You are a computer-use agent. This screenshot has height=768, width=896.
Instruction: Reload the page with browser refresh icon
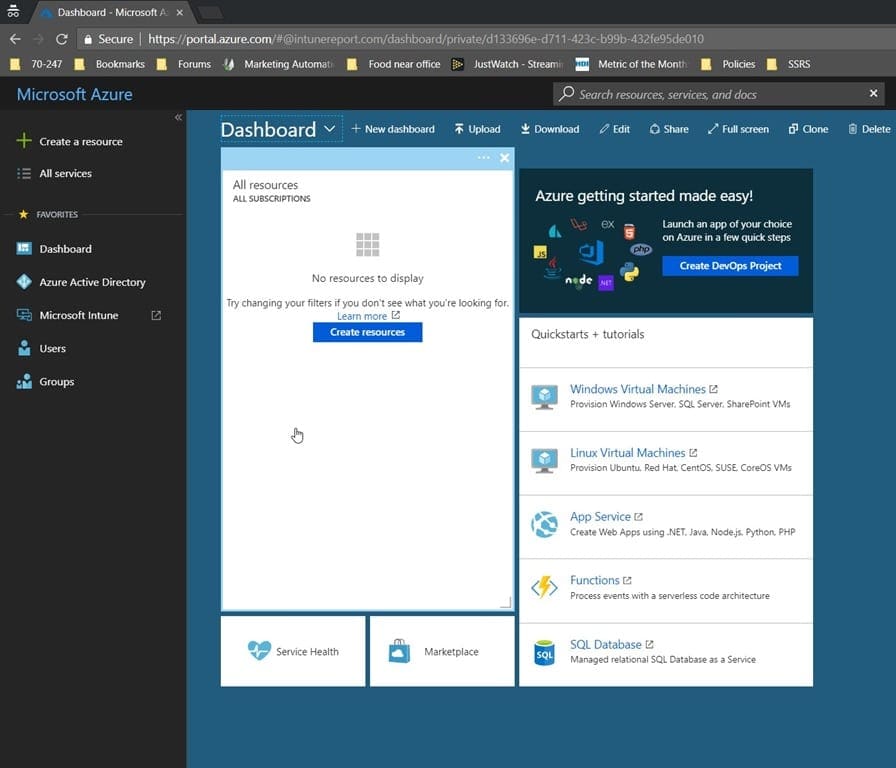coord(62,39)
